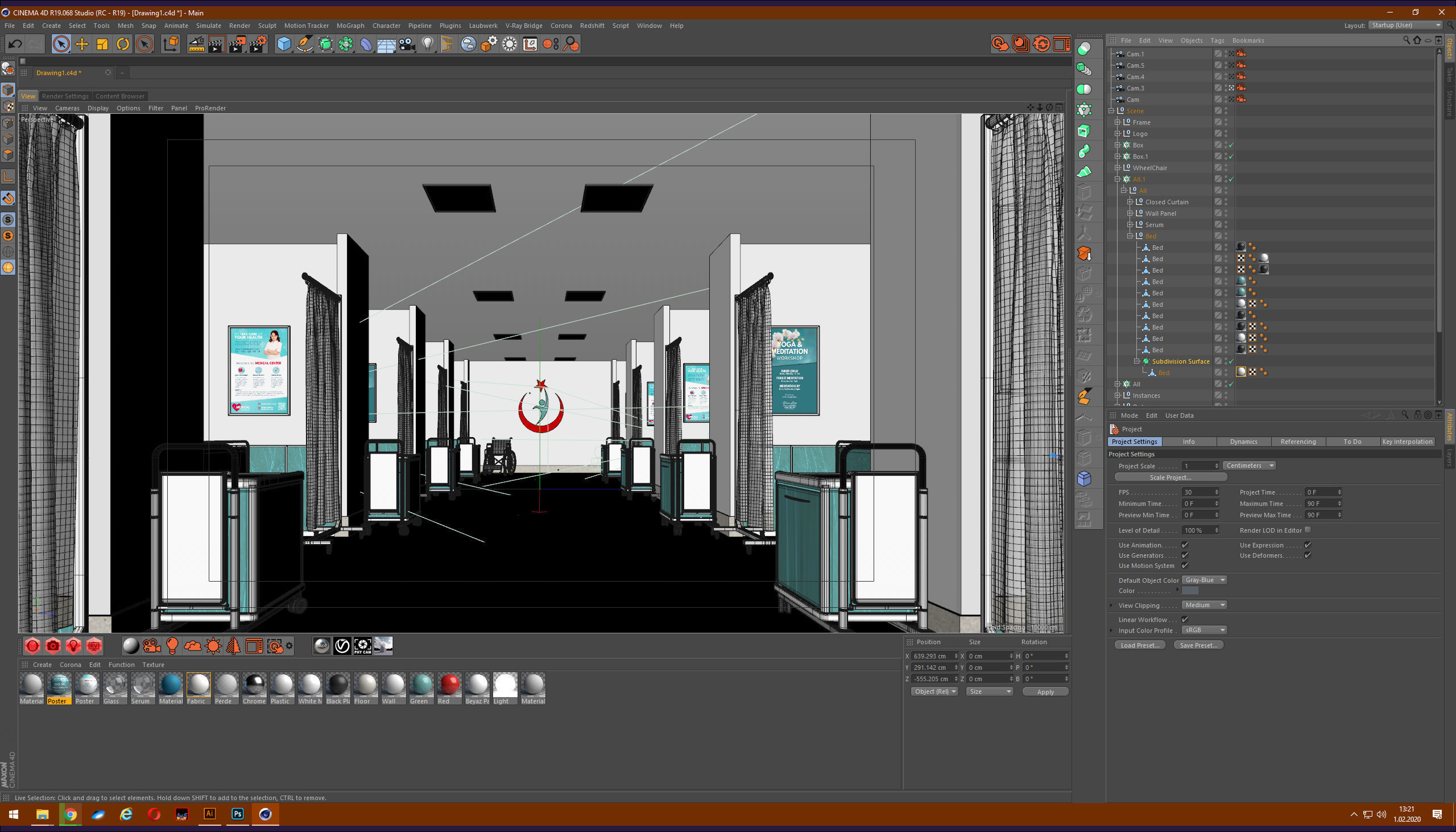Open Default Object Color Gray-Blue dropdown
This screenshot has height=832, width=1456.
click(1203, 579)
